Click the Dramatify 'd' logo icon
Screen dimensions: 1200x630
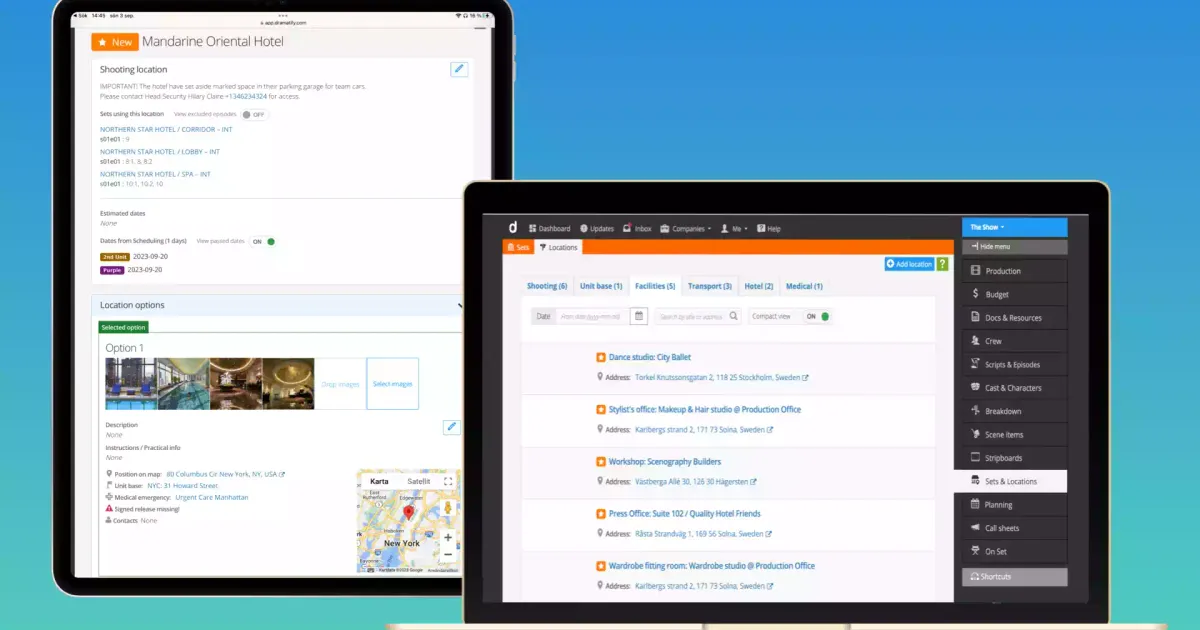pyautogui.click(x=512, y=228)
